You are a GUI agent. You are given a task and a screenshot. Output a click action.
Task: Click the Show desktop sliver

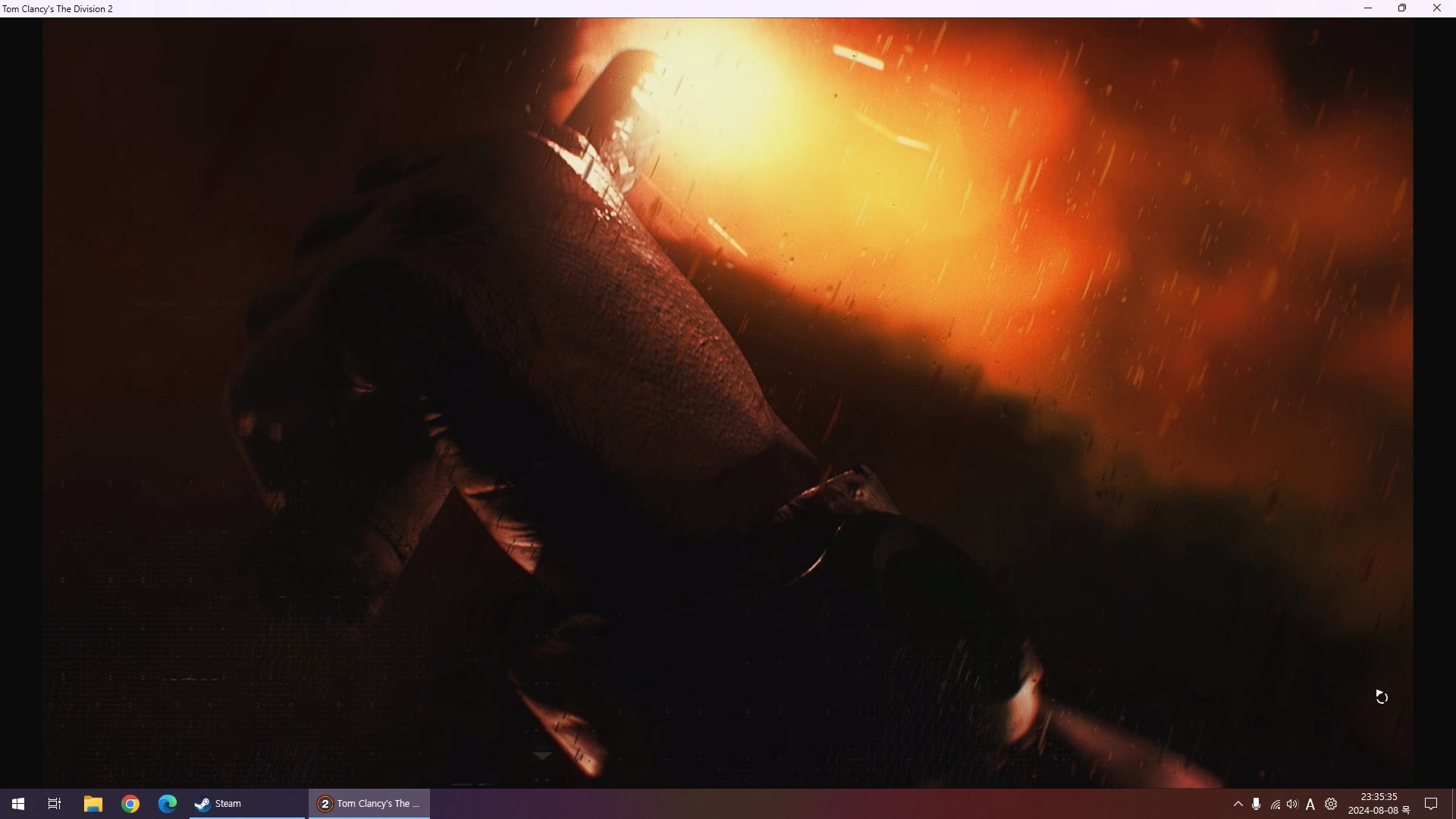click(1453, 804)
